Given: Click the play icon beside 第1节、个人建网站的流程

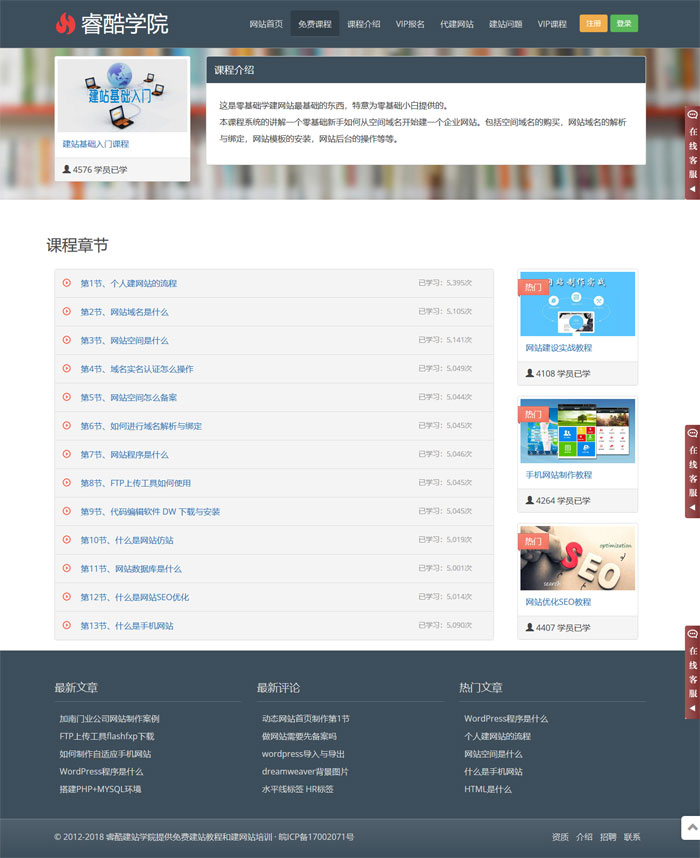Looking at the screenshot, I should 67,283.
